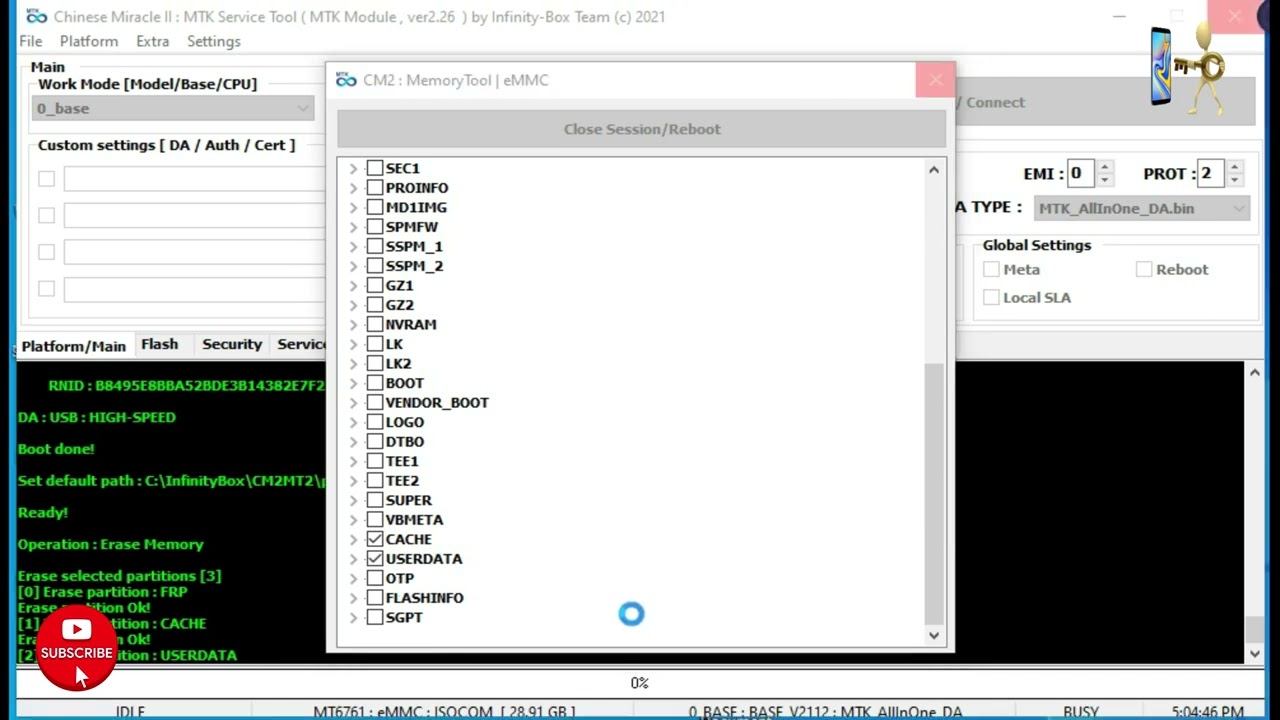Expand the BOOT partition tree node
Screen dimensions: 1280x720
click(x=353, y=383)
